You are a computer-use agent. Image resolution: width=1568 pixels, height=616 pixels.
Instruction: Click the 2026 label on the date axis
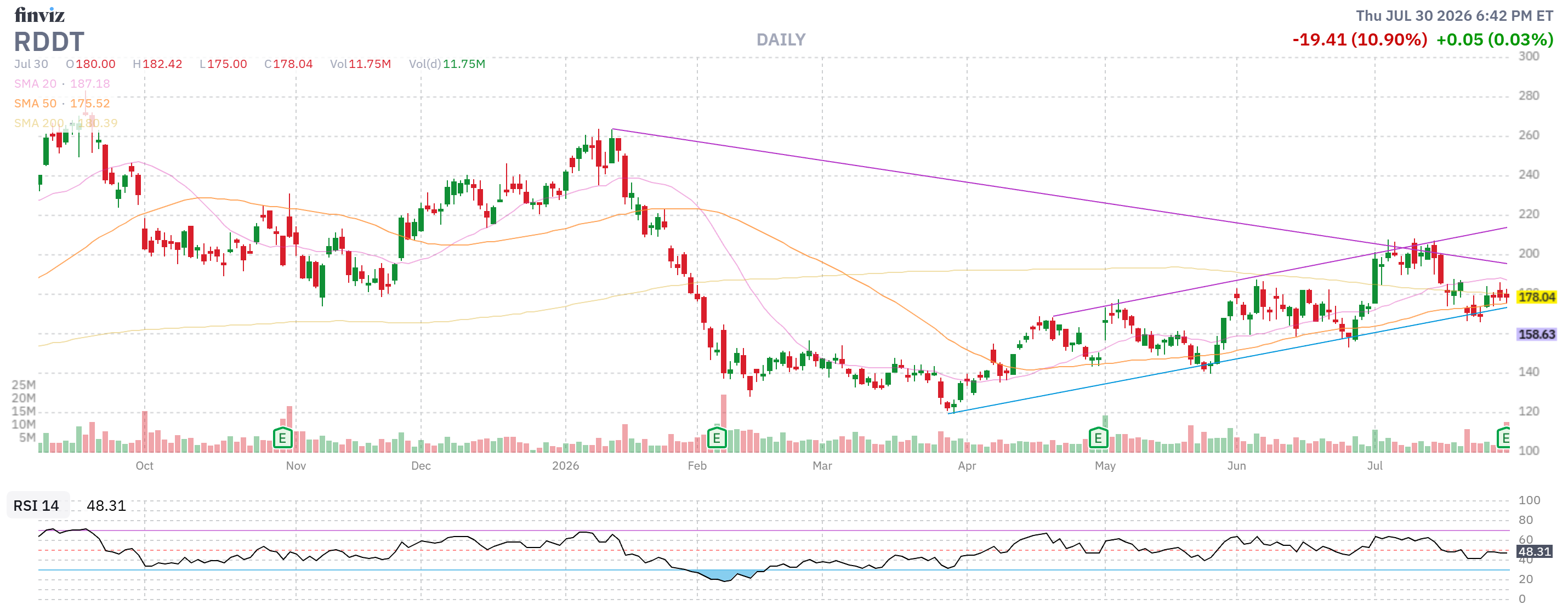pos(565,466)
